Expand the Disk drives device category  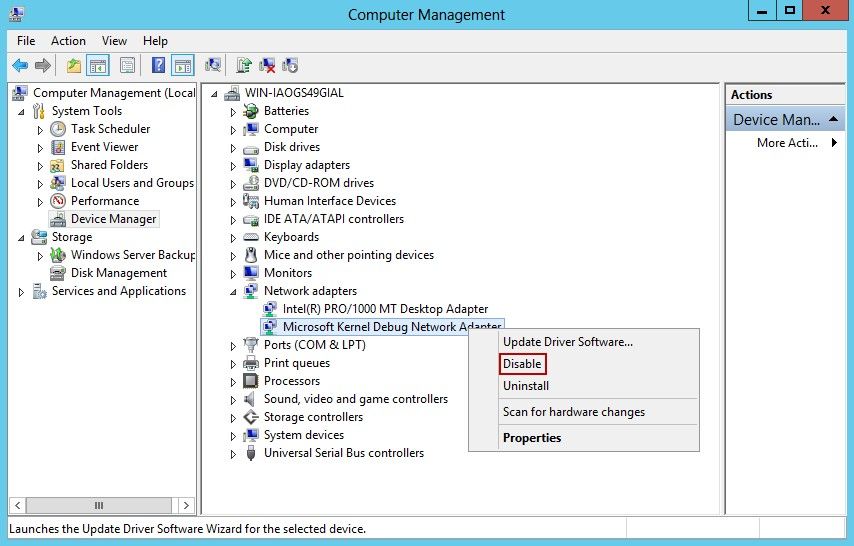click(x=233, y=147)
